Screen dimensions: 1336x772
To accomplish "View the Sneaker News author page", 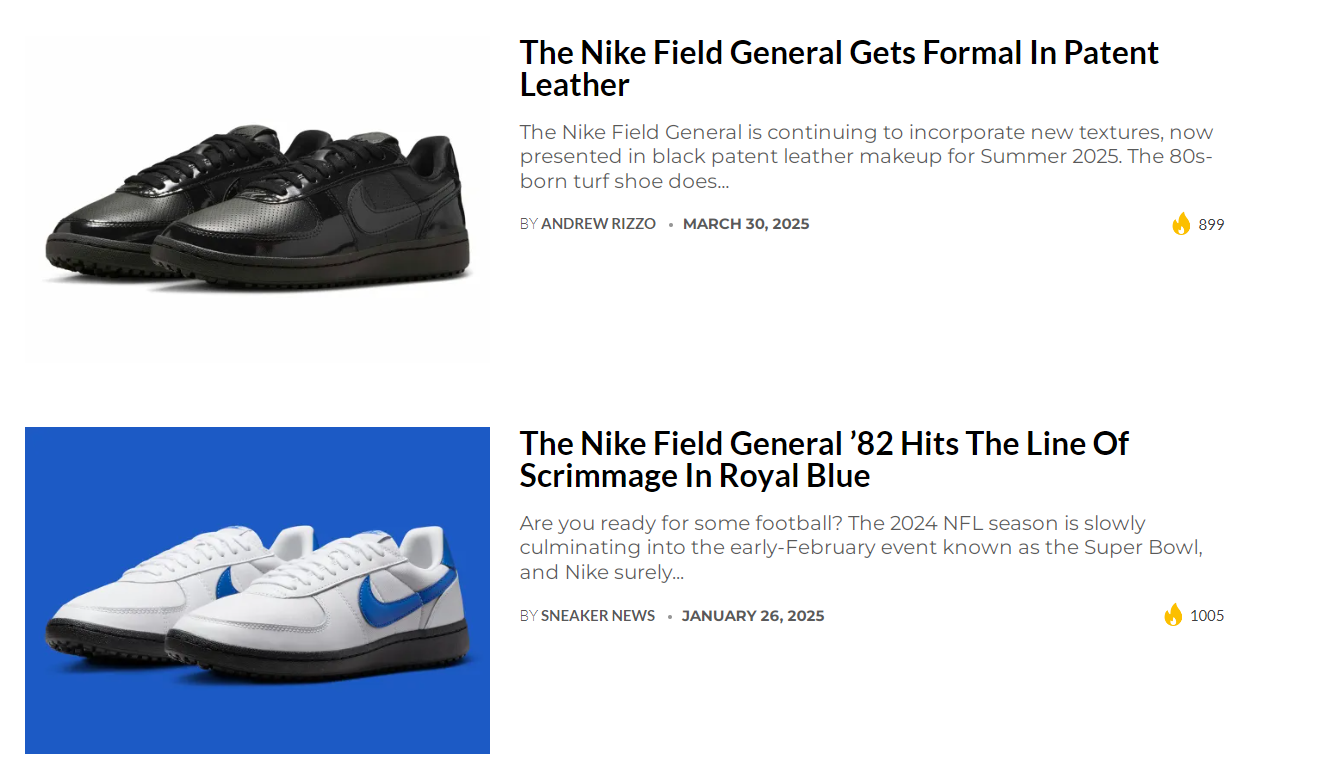I will pos(598,616).
